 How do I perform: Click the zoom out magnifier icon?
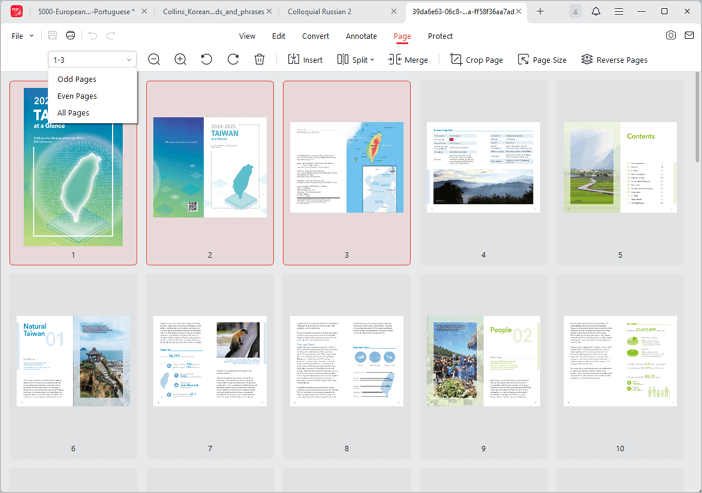click(154, 60)
